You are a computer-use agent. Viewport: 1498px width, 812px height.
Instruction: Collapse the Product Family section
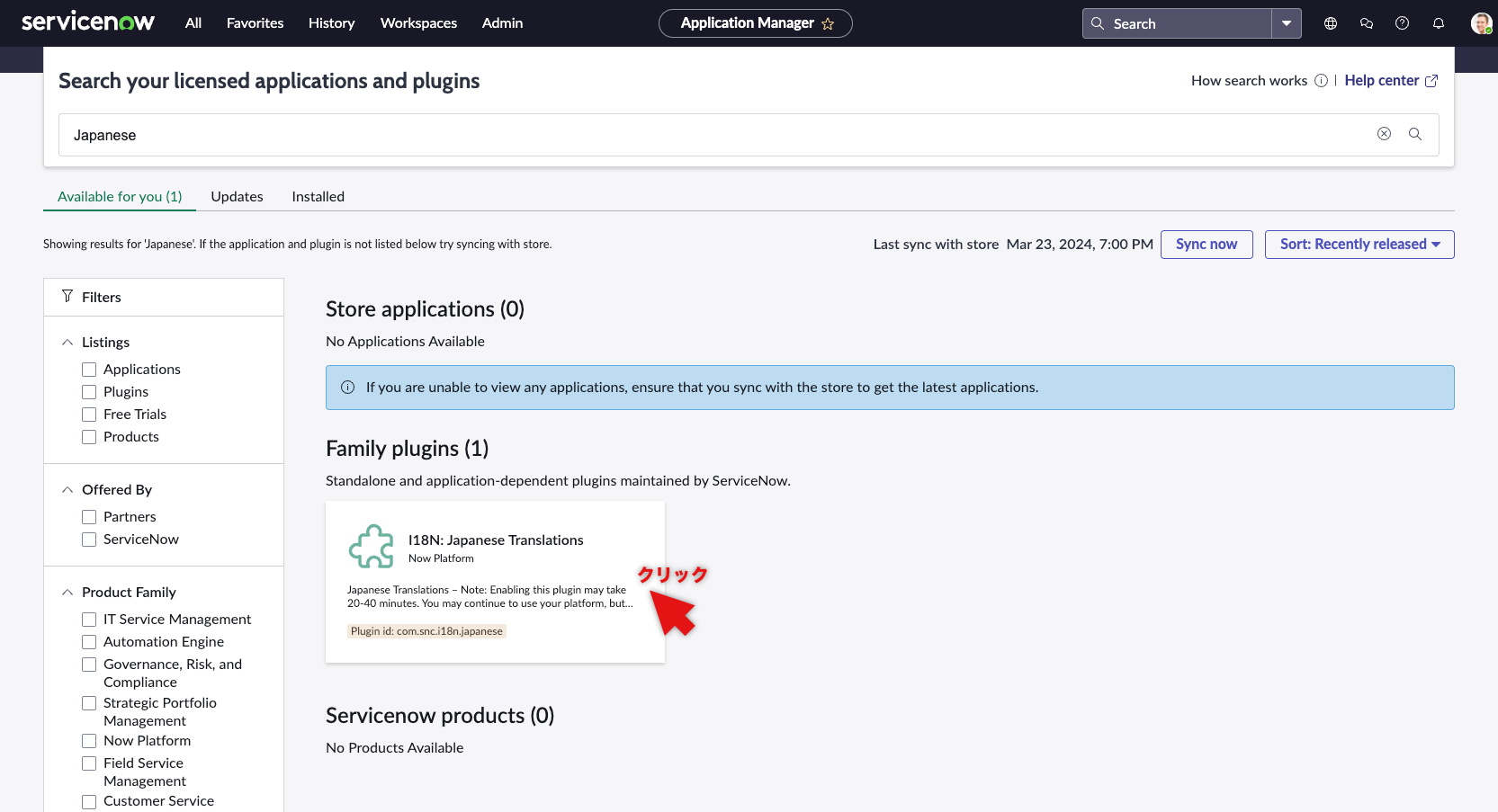point(67,592)
